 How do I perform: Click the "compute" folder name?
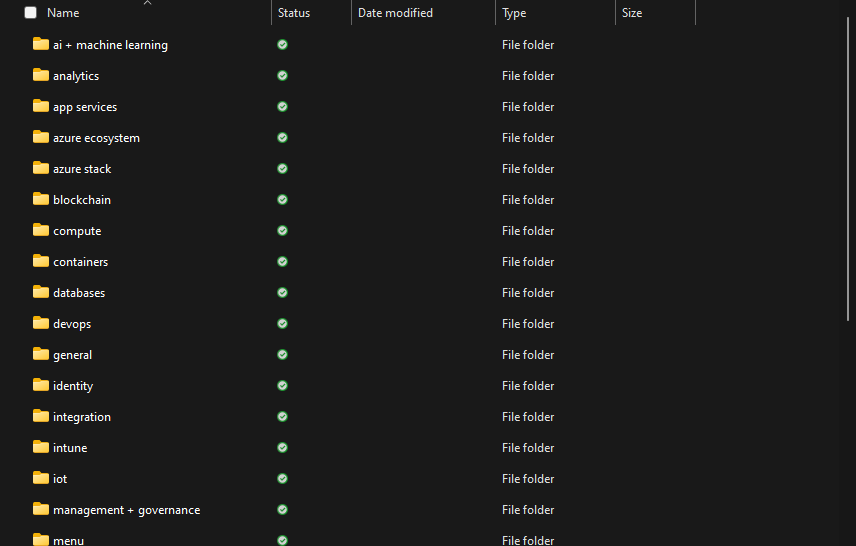click(77, 231)
